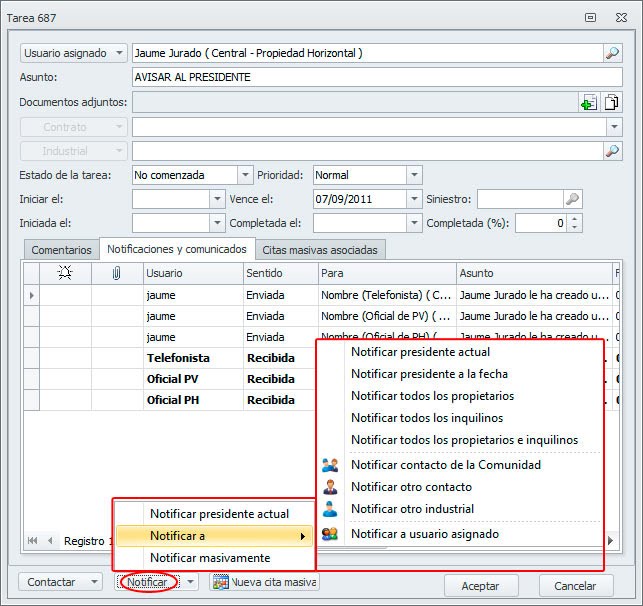The height and width of the screenshot is (606, 643).
Task: Copy attached documents icon
Action: (611, 102)
